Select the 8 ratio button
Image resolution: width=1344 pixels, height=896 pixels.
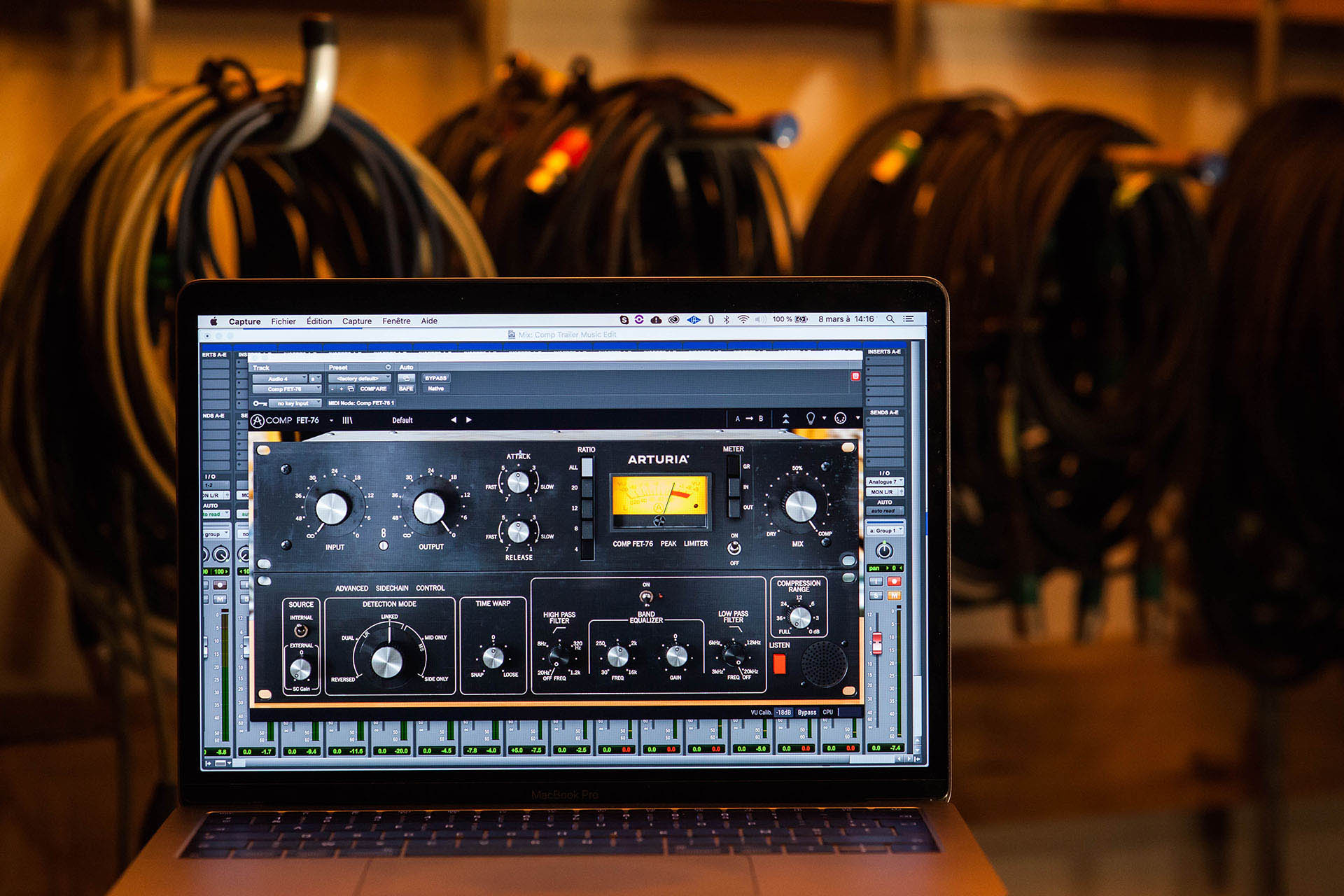587,528
